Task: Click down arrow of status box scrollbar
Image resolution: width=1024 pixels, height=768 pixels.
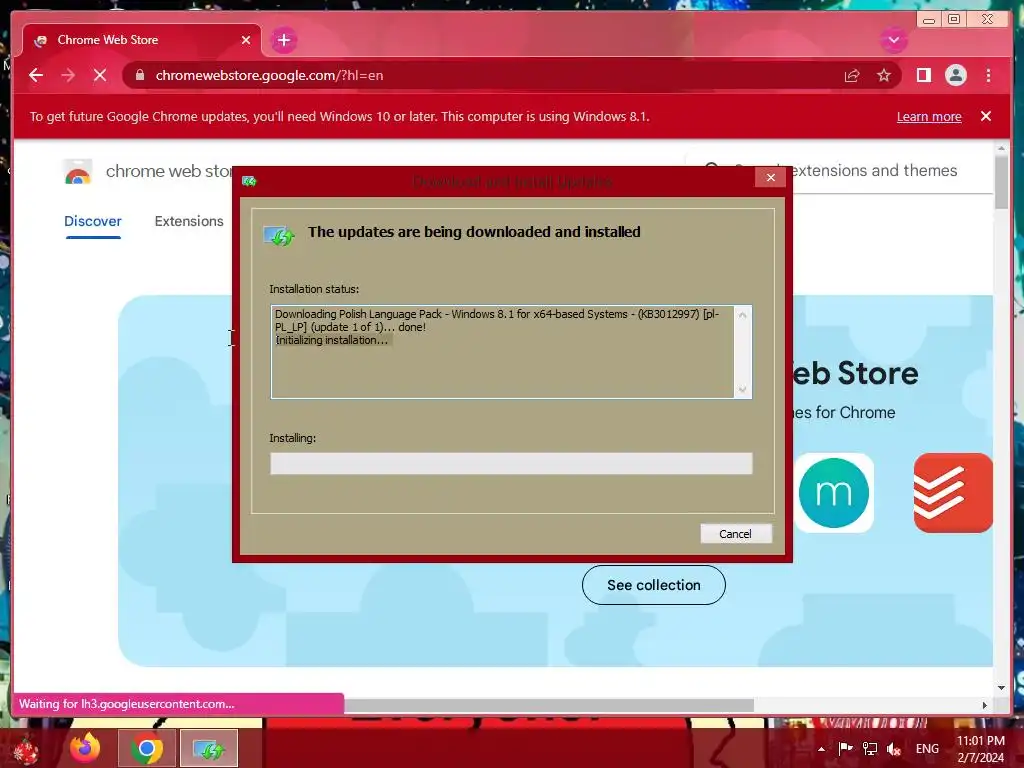Action: click(x=743, y=390)
